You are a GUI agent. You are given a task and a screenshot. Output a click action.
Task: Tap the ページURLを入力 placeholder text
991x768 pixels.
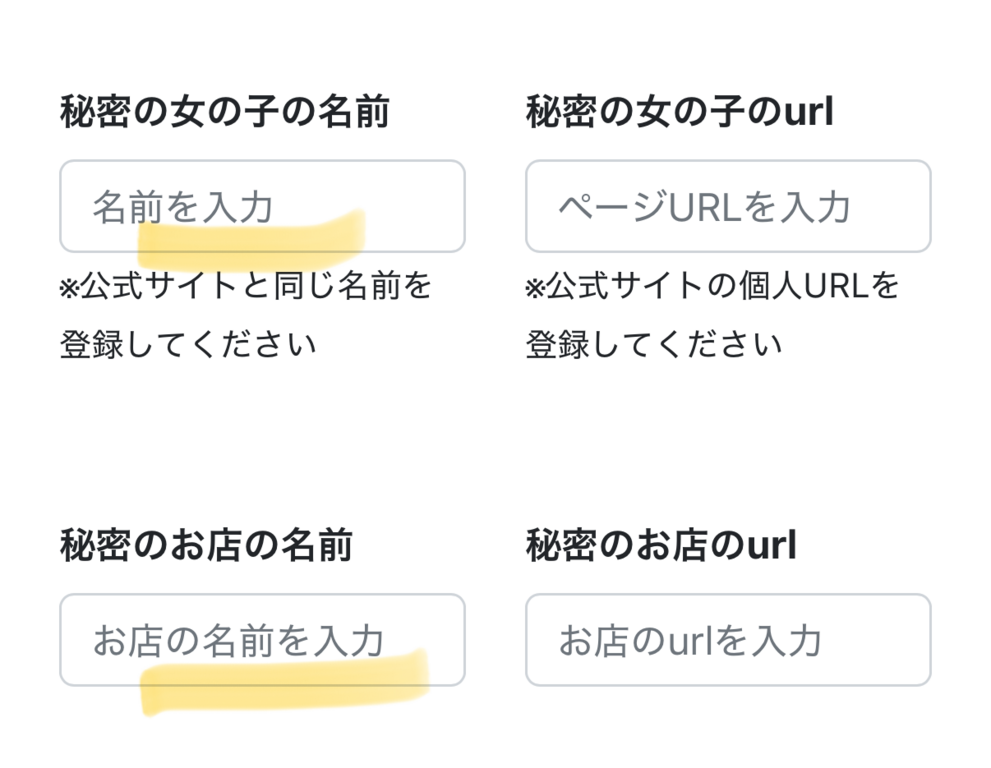click(704, 207)
